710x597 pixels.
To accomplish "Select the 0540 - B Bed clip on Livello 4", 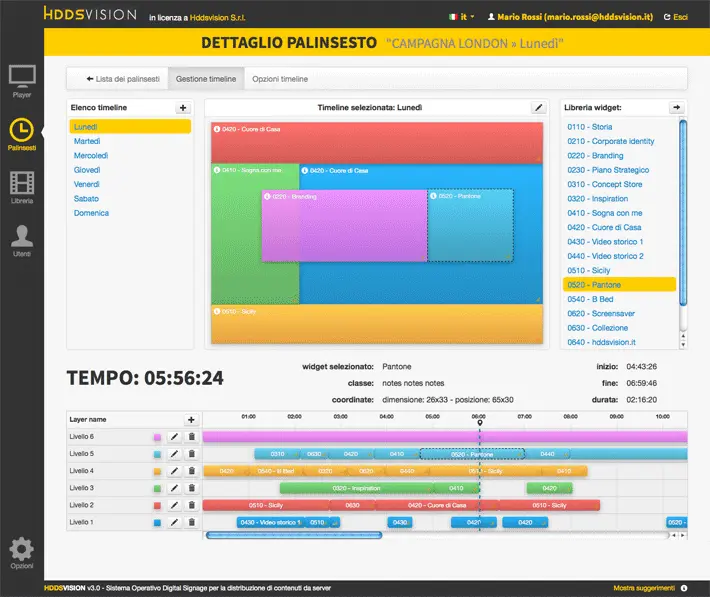I will click(x=275, y=471).
